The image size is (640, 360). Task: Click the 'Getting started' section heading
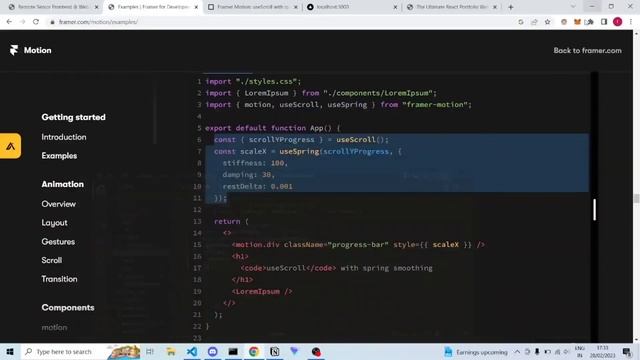click(73, 118)
